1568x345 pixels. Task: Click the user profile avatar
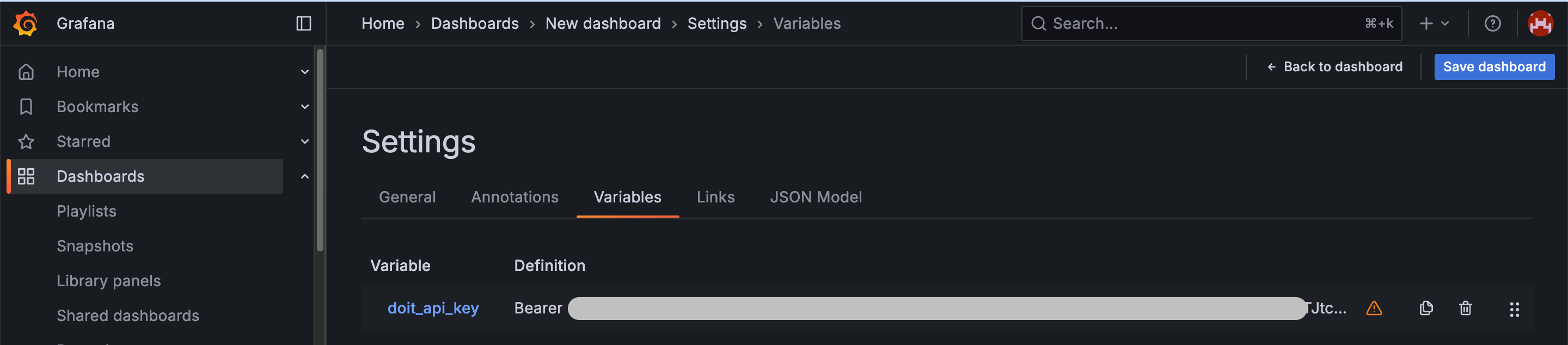pos(1541,23)
